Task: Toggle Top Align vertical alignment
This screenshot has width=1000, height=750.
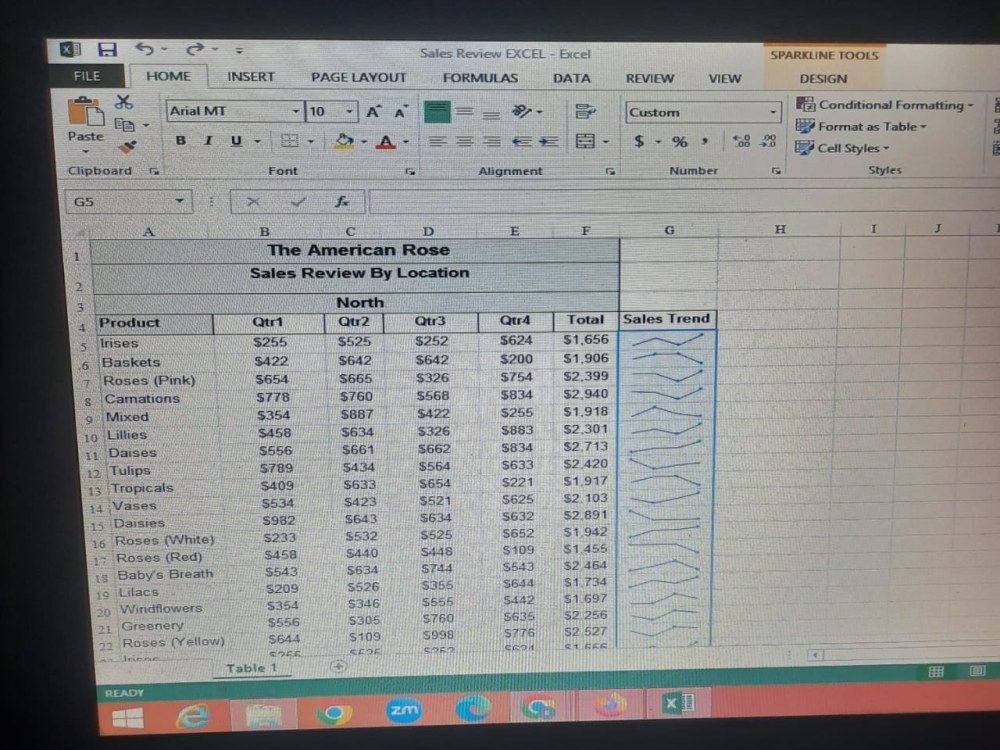Action: tap(437, 112)
